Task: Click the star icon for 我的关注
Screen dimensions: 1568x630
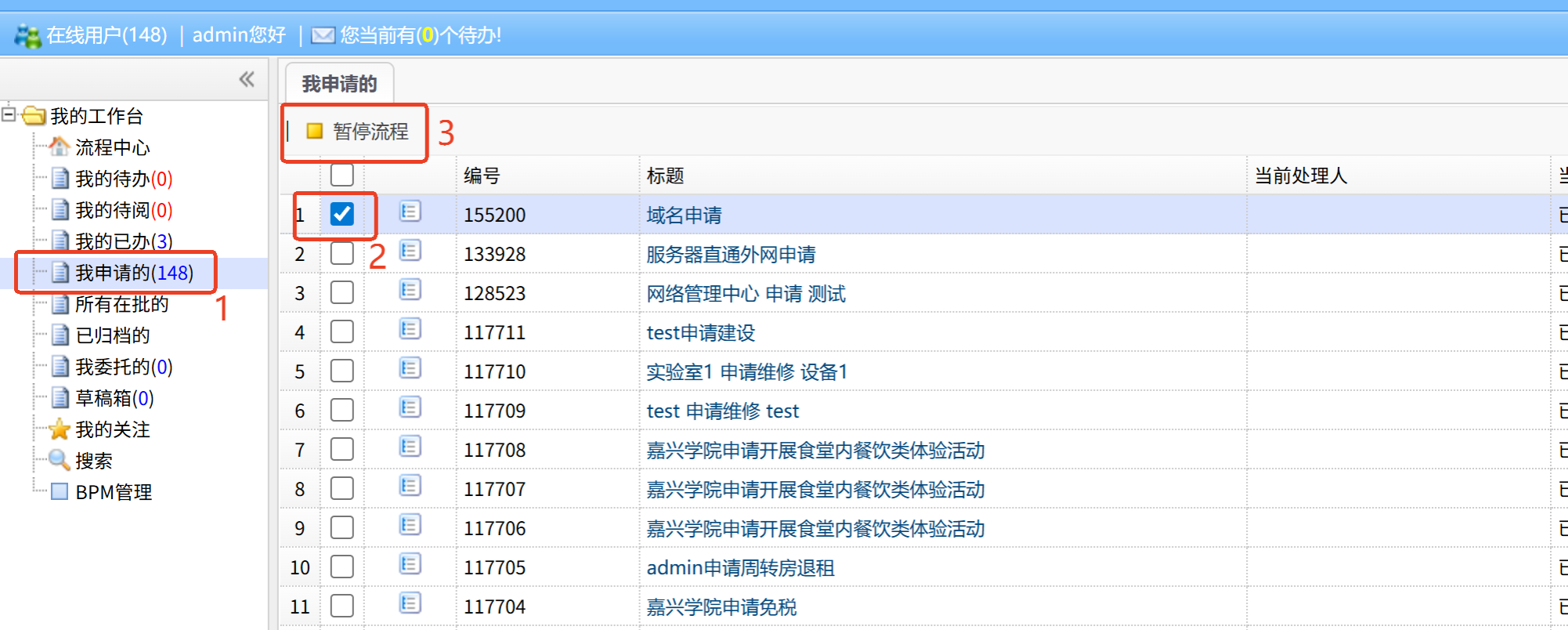Action: click(60, 429)
